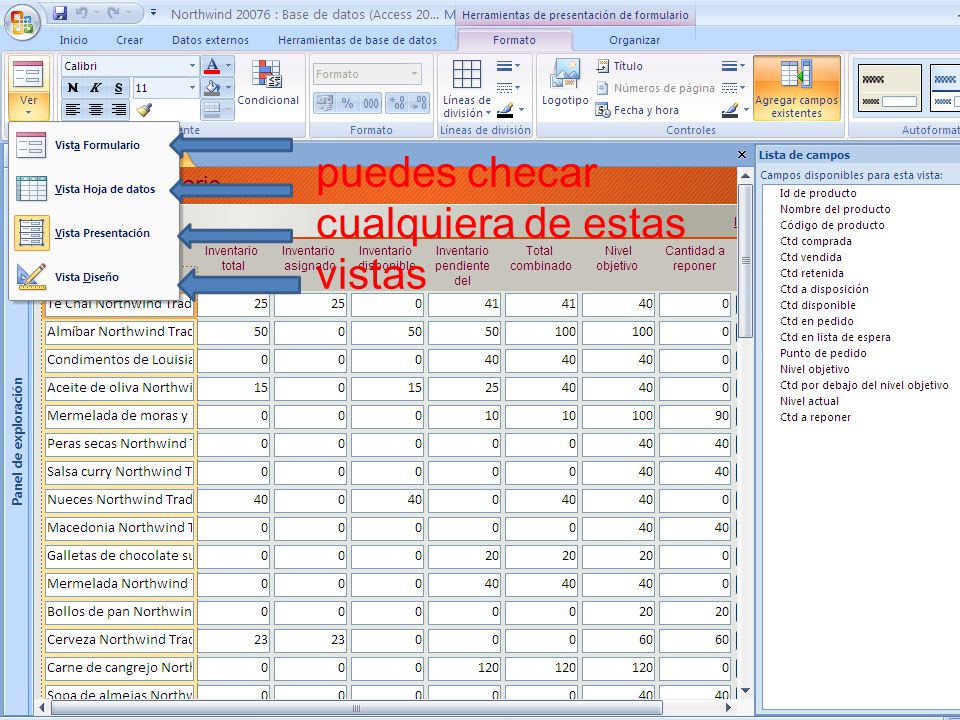
Task: Open the Datos externos tab
Action: click(210, 40)
